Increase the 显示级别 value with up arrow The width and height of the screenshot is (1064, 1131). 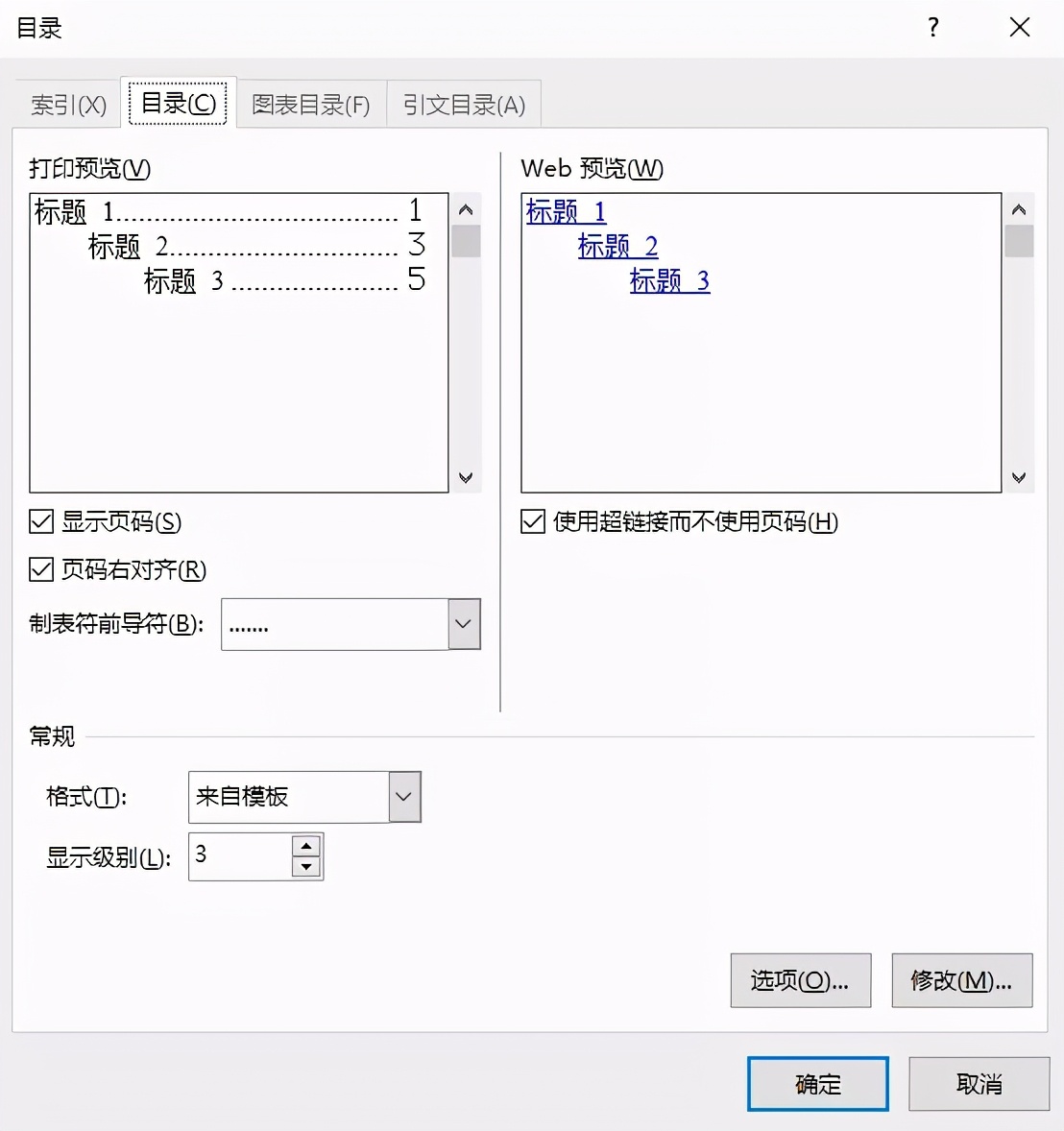pos(306,846)
